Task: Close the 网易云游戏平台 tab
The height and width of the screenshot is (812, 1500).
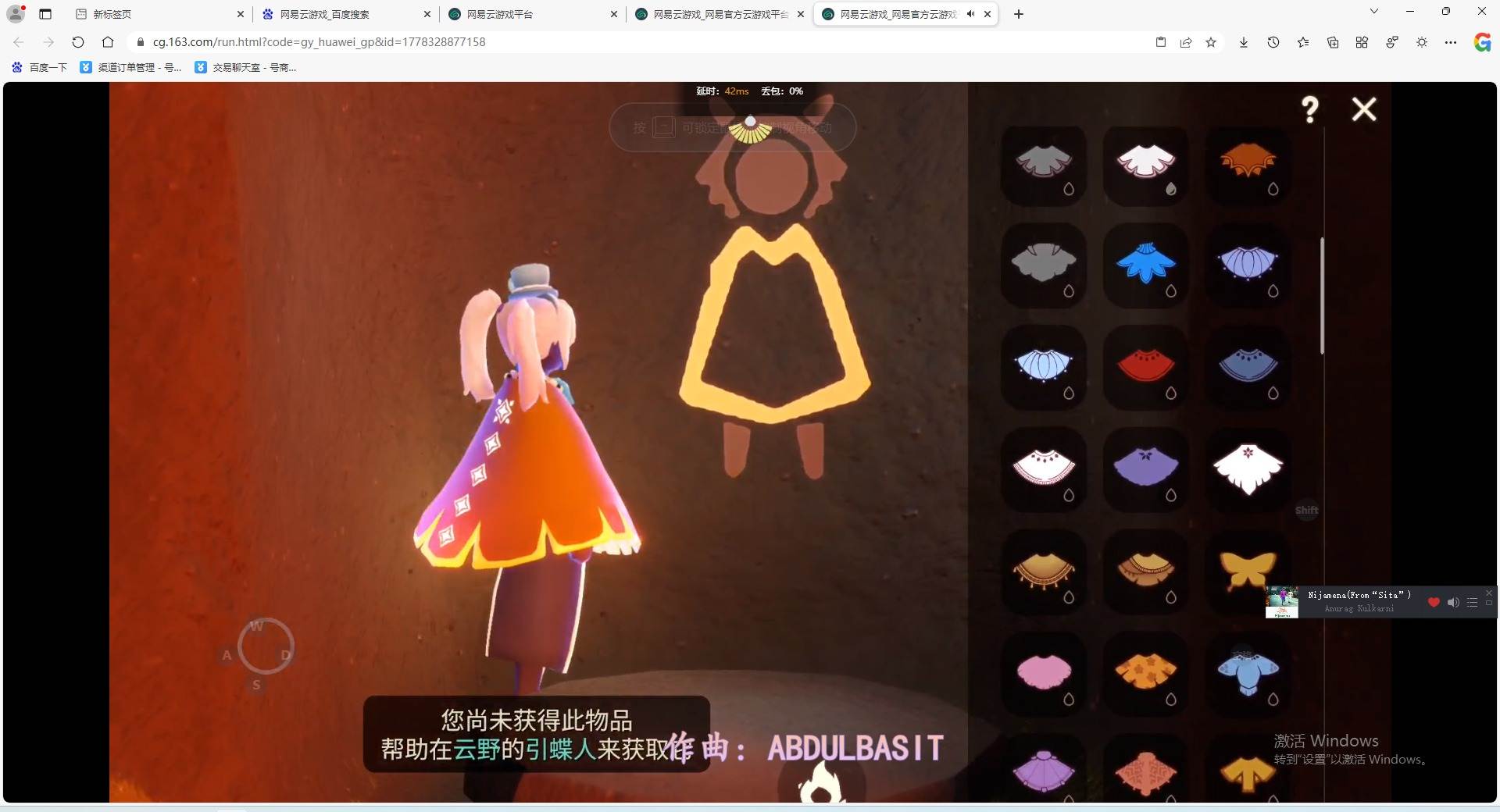Action: (613, 14)
